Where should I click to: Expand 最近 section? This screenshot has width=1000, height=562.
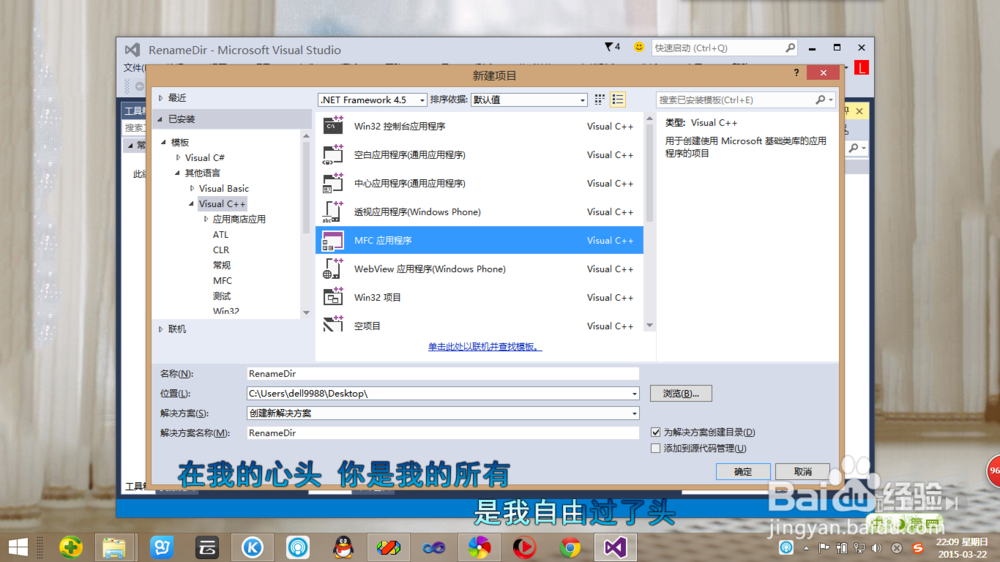[x=161, y=98]
